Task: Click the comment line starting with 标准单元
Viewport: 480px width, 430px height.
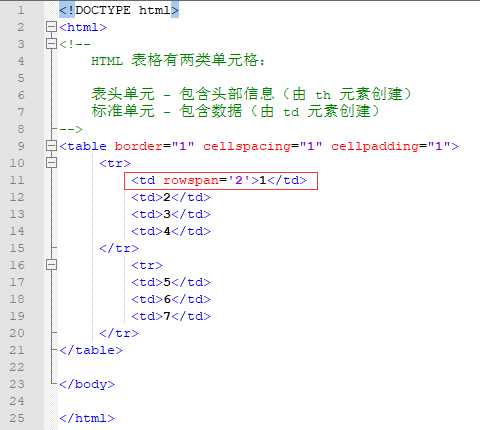Action: point(236,111)
